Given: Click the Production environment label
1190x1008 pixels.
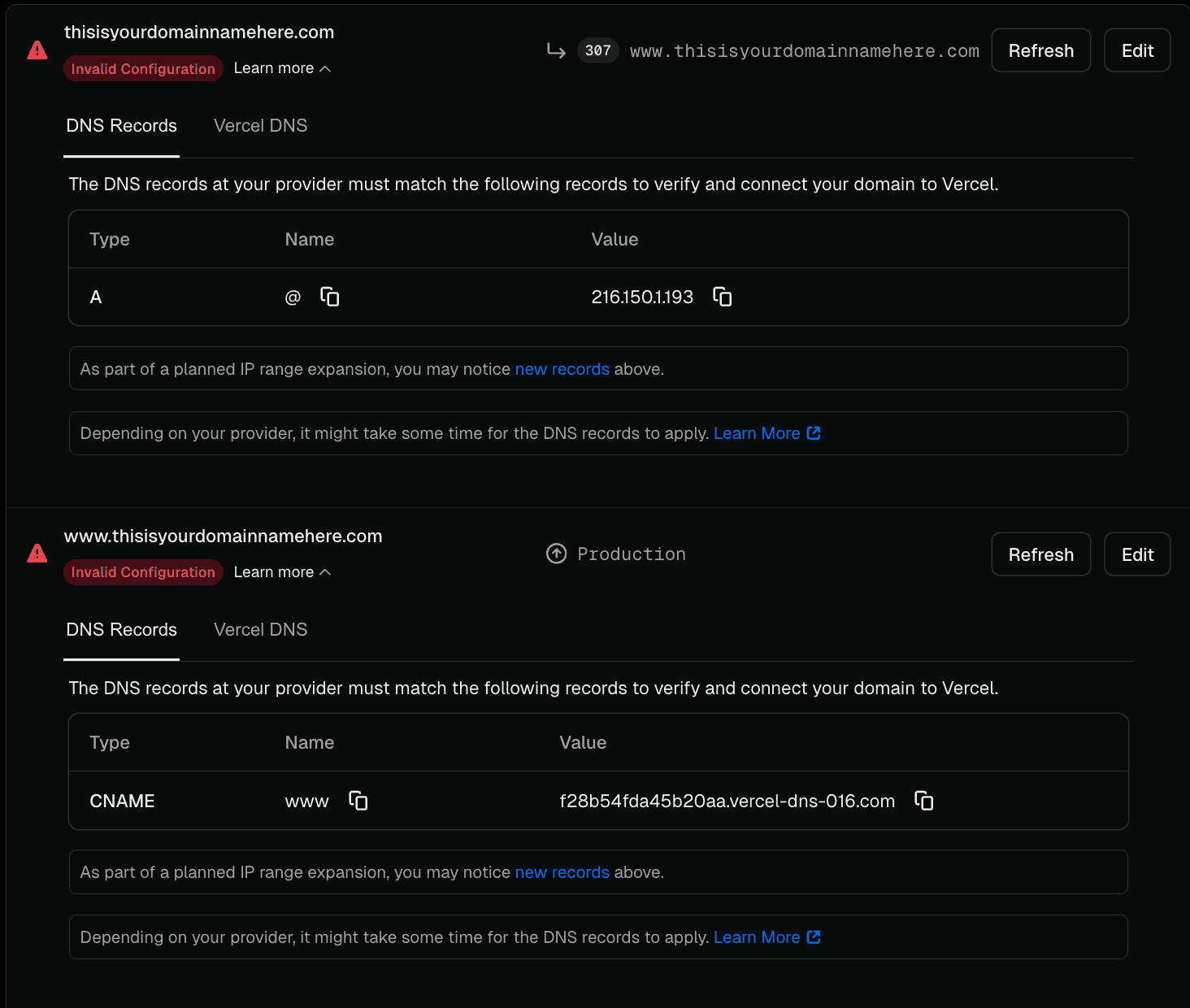Looking at the screenshot, I should point(632,554).
